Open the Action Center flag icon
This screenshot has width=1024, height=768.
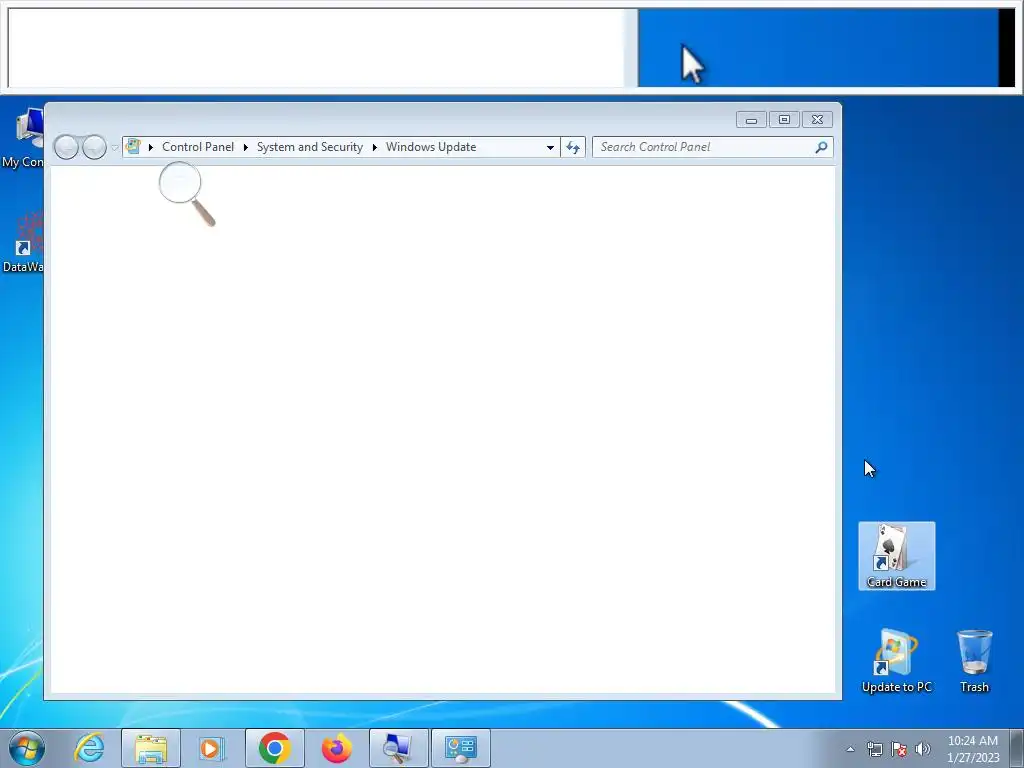click(899, 749)
